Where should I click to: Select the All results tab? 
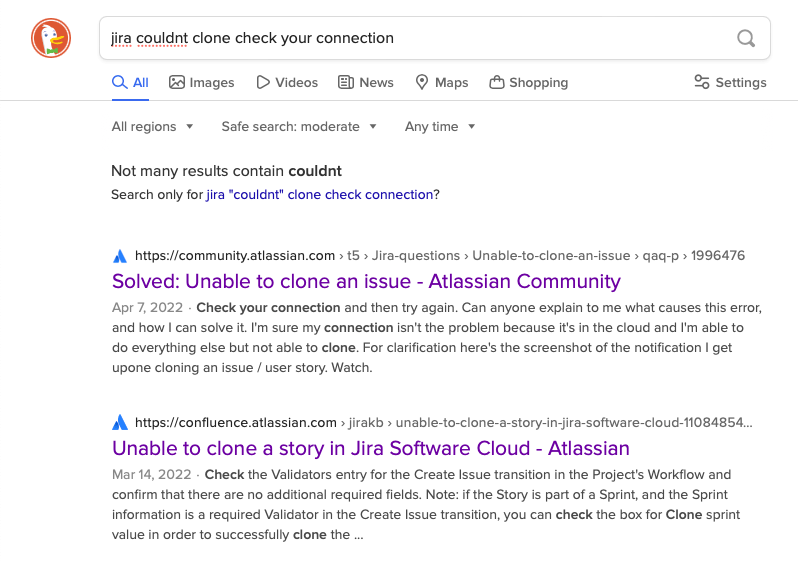pyautogui.click(x=130, y=83)
